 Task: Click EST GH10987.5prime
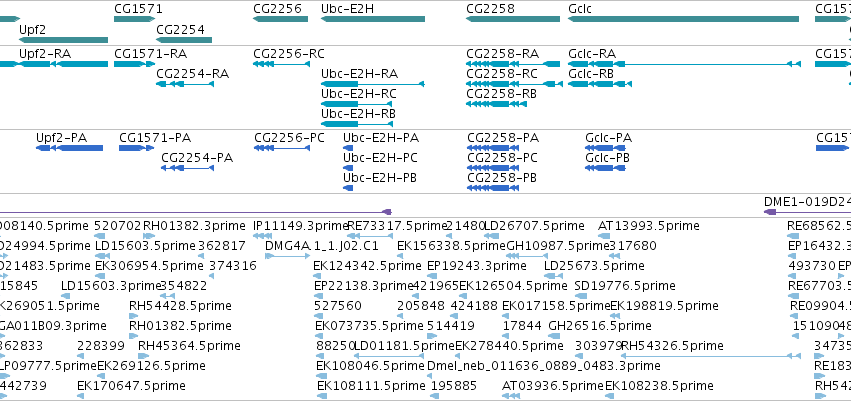pyautogui.click(x=527, y=256)
